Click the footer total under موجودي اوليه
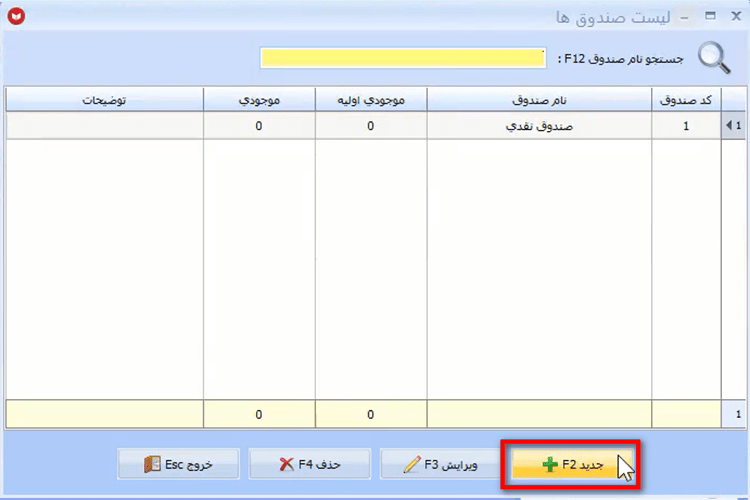 (x=371, y=414)
